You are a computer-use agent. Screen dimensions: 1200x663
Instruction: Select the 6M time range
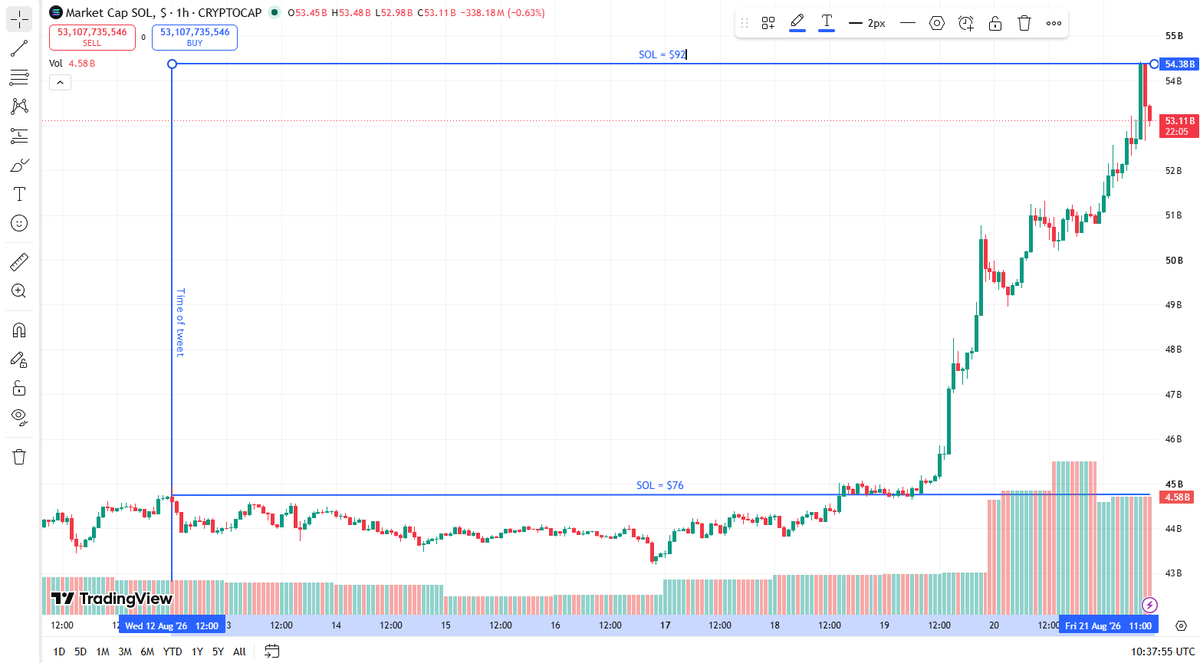[x=147, y=651]
